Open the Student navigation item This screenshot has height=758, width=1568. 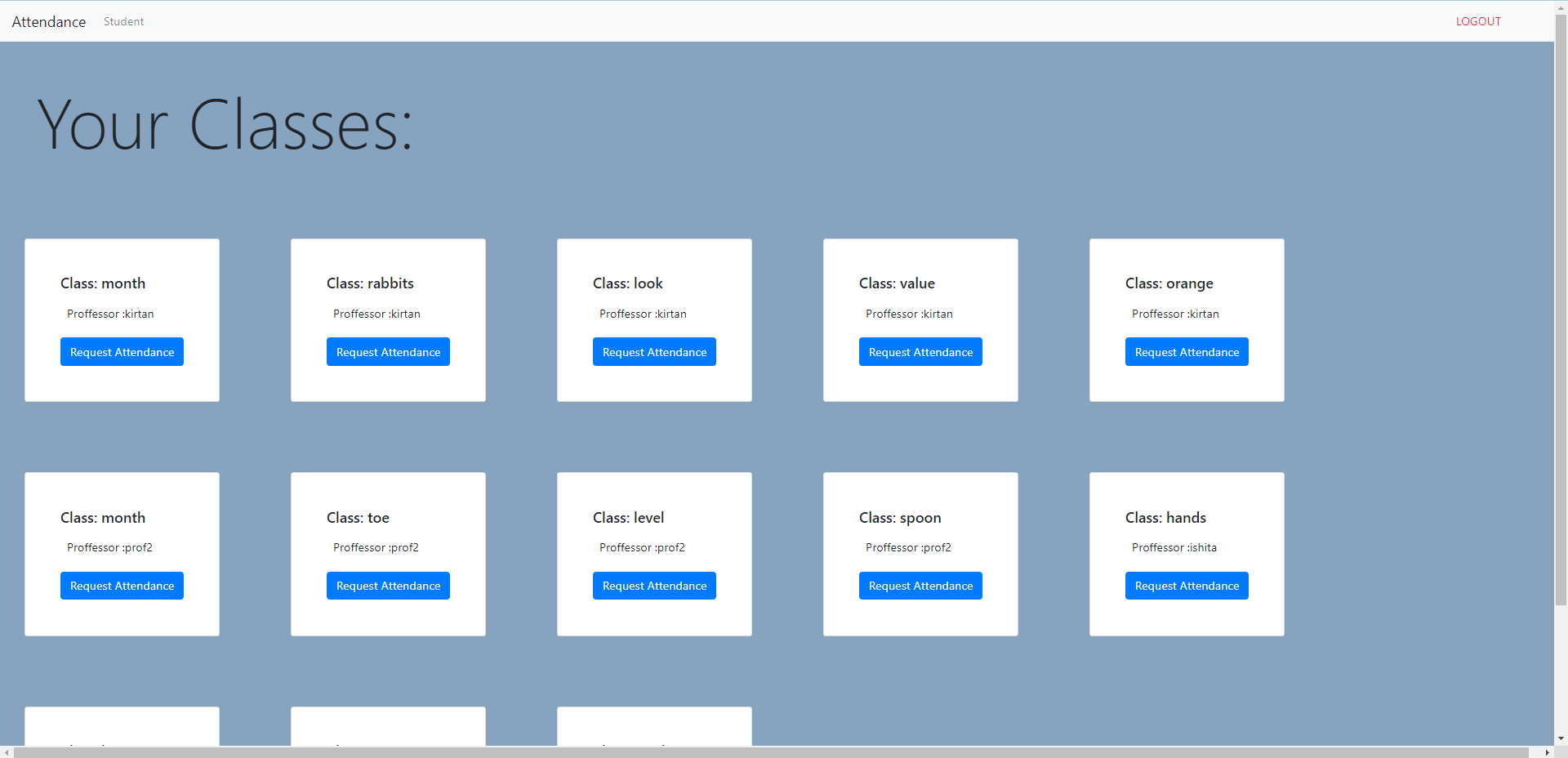(123, 21)
